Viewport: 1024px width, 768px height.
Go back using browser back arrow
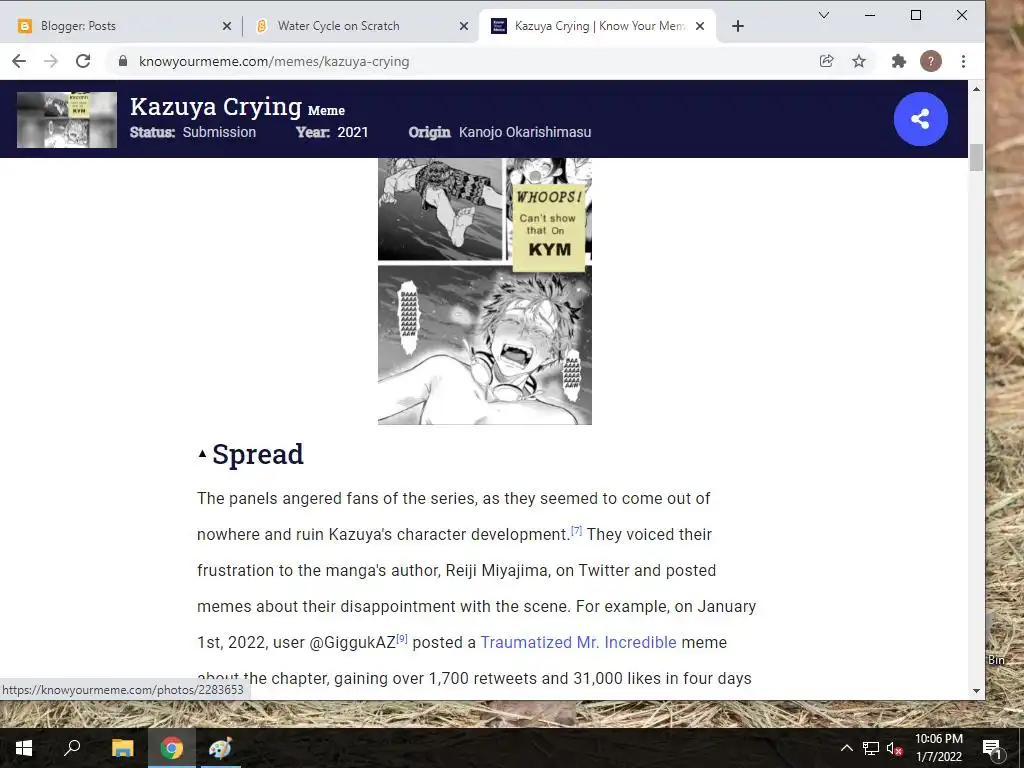pyautogui.click(x=19, y=61)
